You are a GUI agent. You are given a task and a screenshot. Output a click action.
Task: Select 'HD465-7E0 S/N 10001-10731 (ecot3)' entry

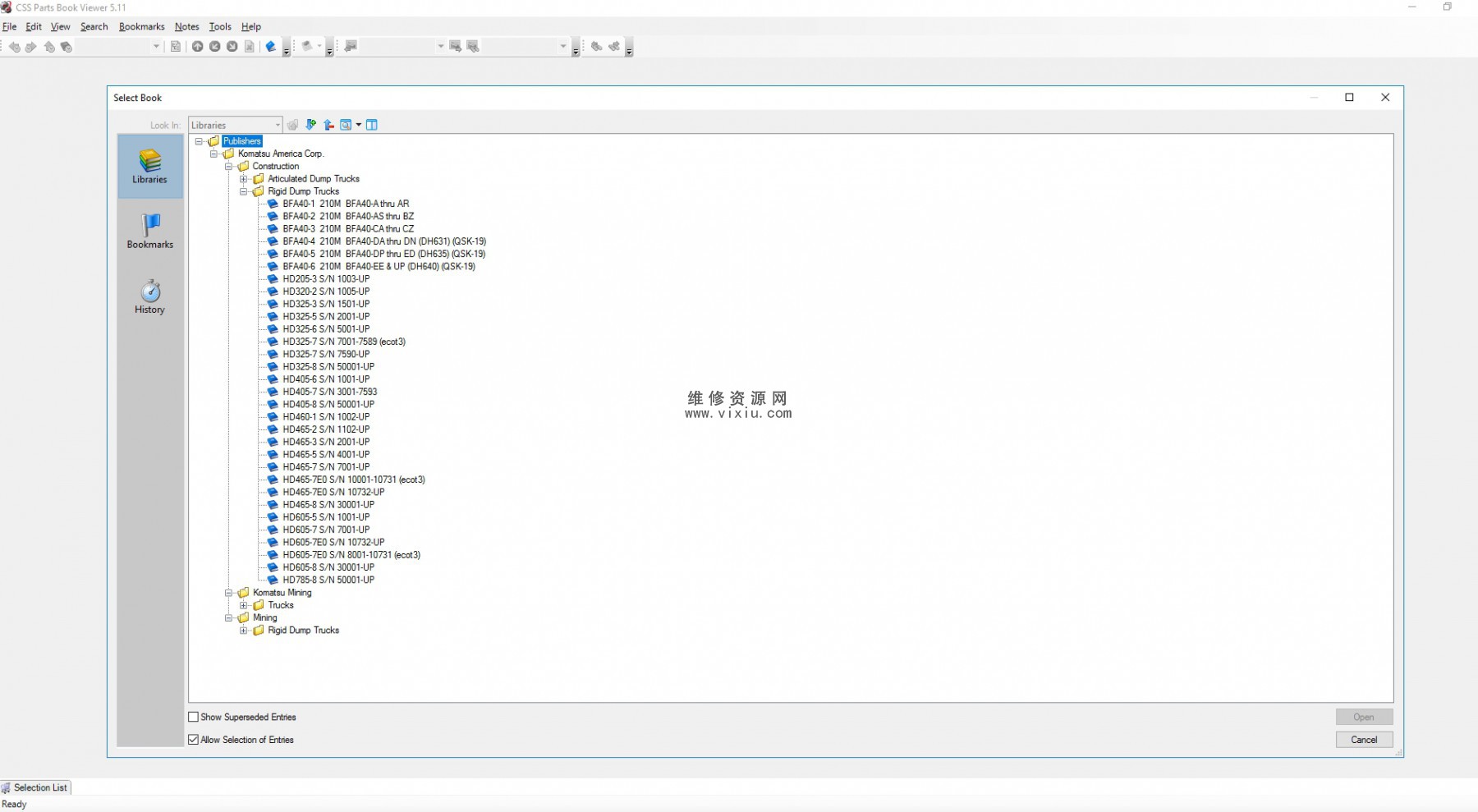(354, 479)
